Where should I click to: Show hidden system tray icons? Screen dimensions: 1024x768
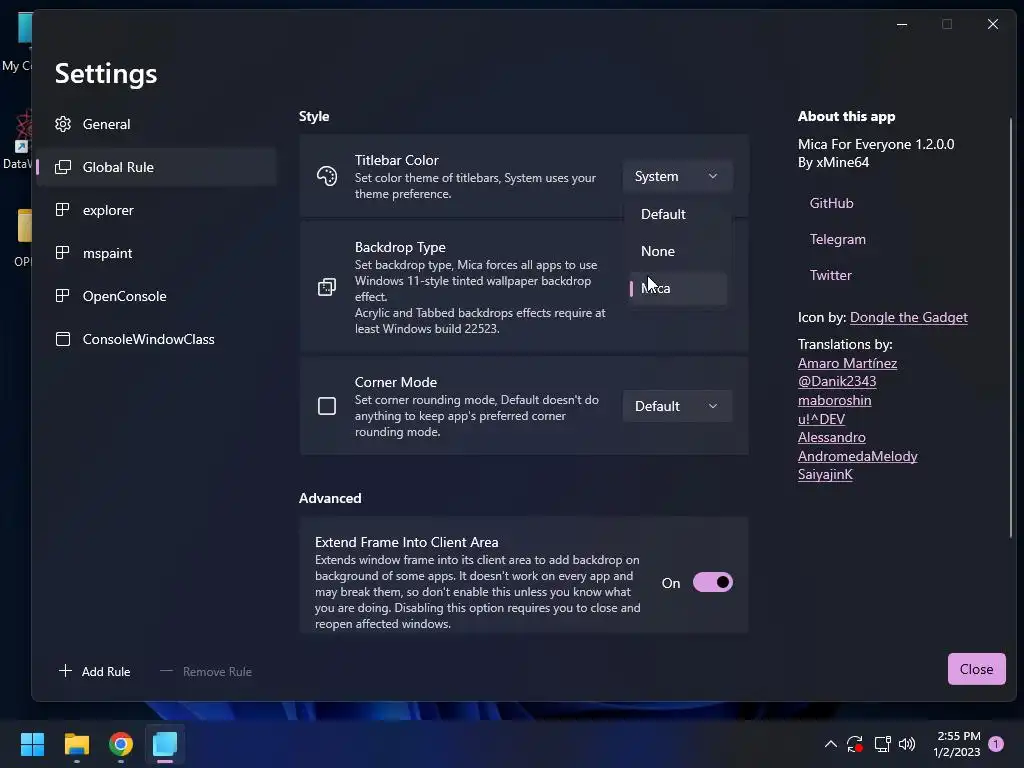pyautogui.click(x=831, y=744)
